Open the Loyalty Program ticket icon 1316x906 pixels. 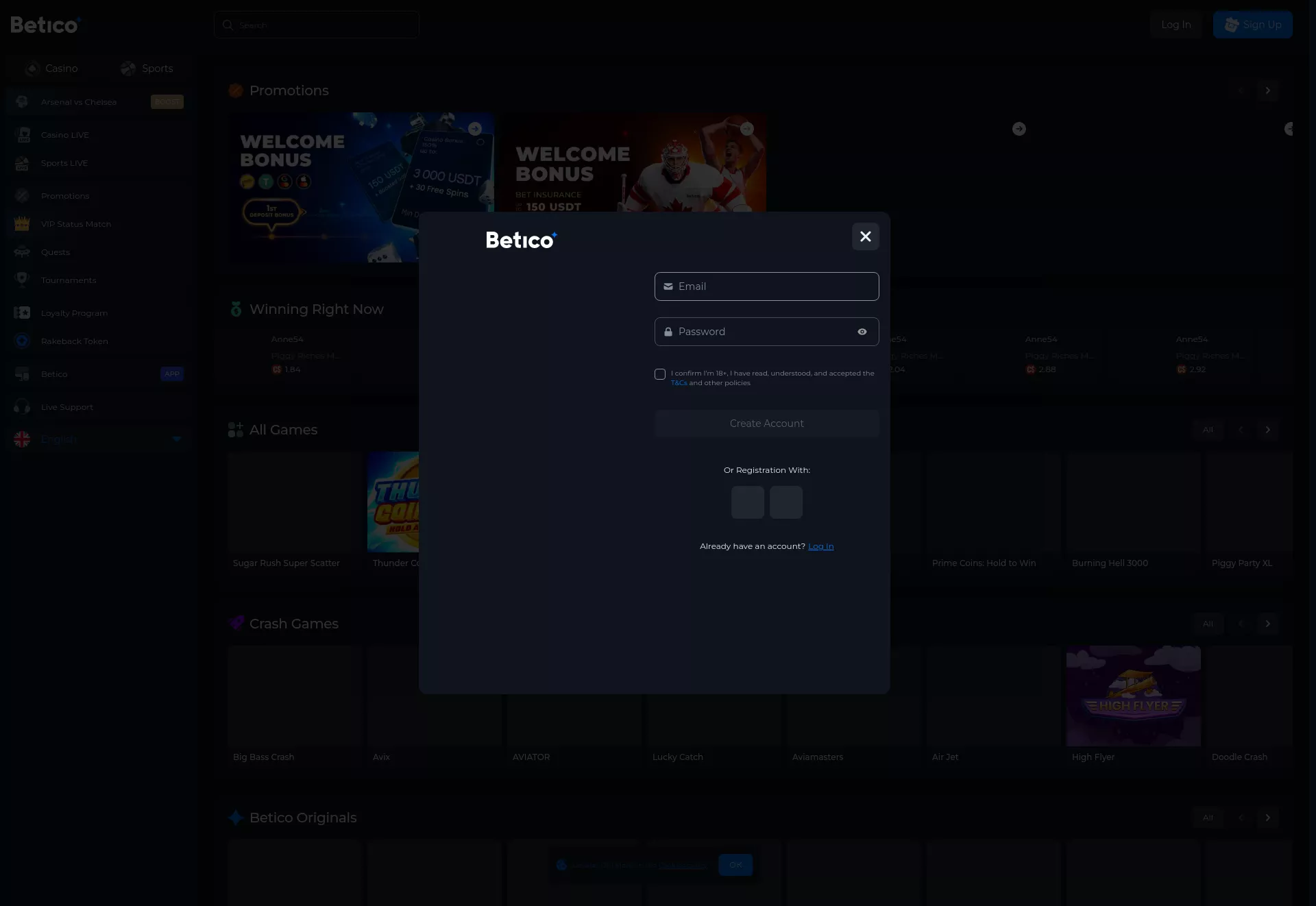(x=22, y=313)
